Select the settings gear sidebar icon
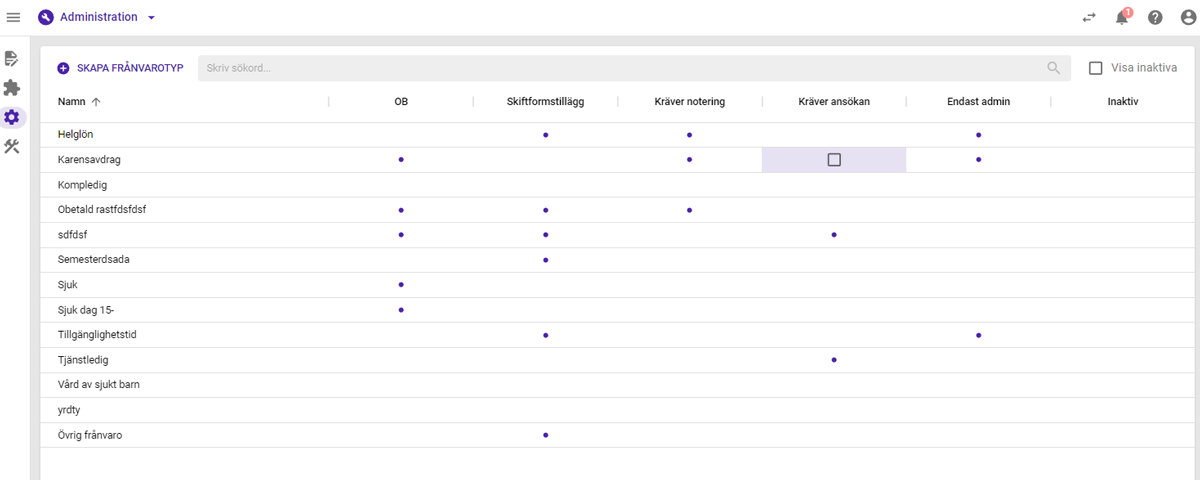 12,117
